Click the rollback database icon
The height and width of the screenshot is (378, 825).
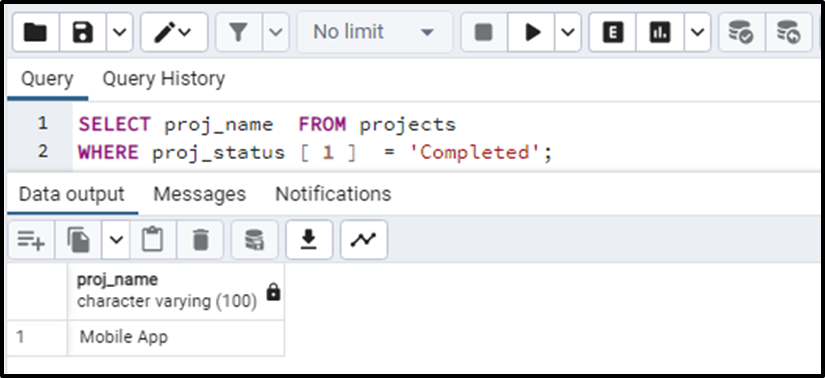click(789, 33)
